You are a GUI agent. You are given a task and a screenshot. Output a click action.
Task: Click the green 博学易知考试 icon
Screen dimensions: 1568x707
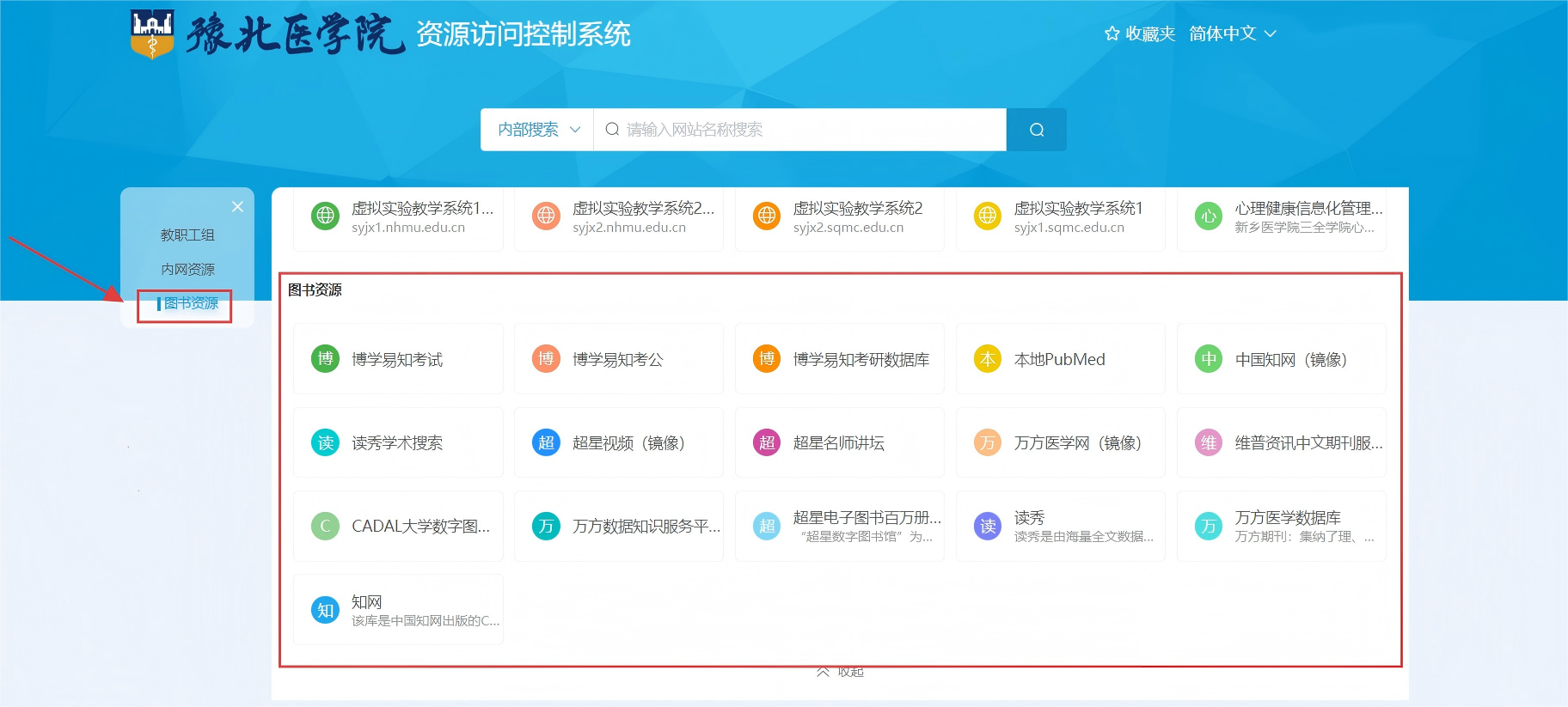pyautogui.click(x=325, y=359)
